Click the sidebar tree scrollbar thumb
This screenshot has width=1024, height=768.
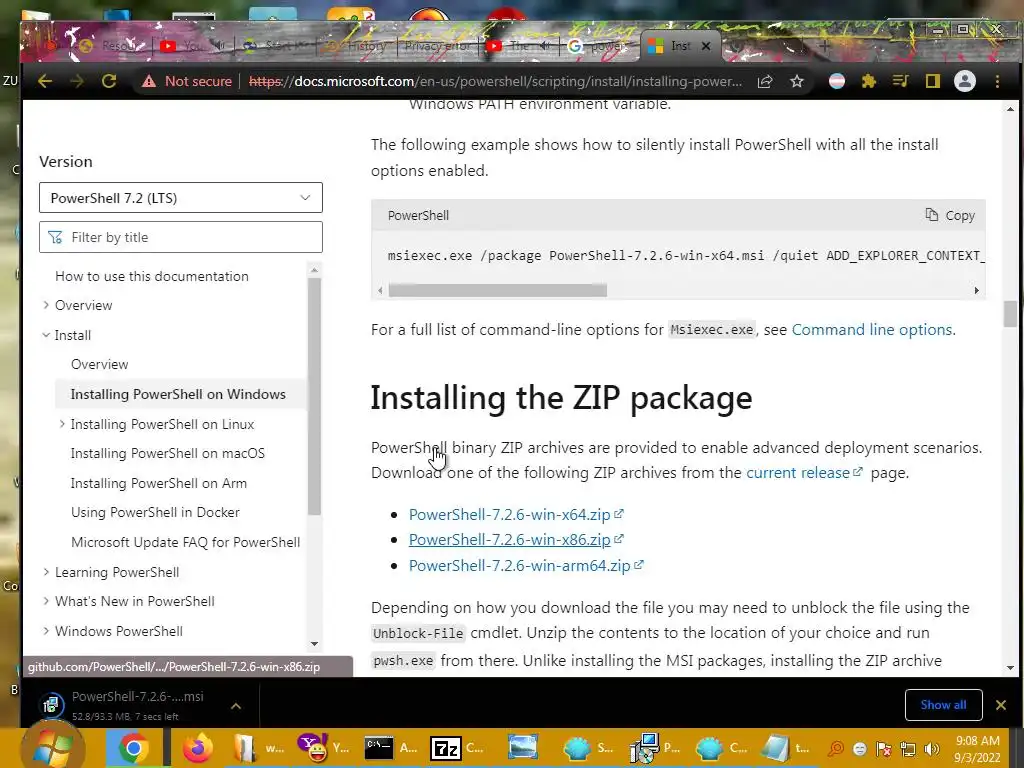(x=314, y=396)
